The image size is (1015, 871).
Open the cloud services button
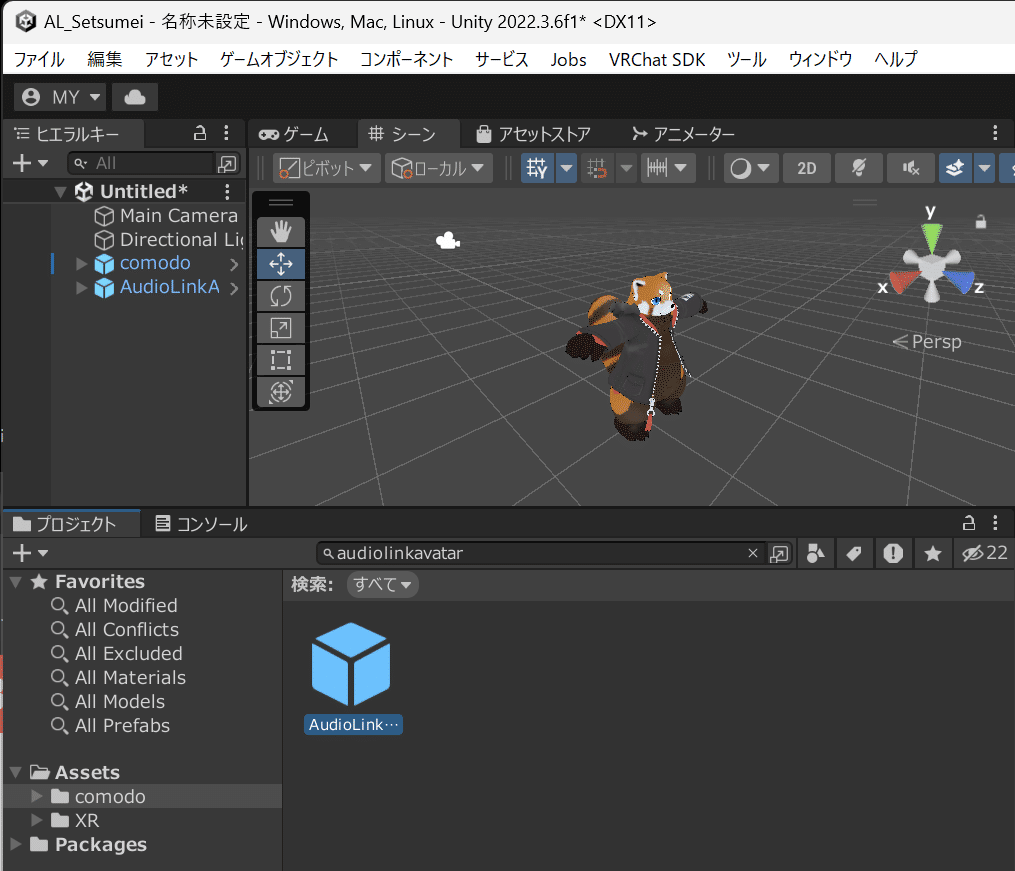click(x=135, y=97)
